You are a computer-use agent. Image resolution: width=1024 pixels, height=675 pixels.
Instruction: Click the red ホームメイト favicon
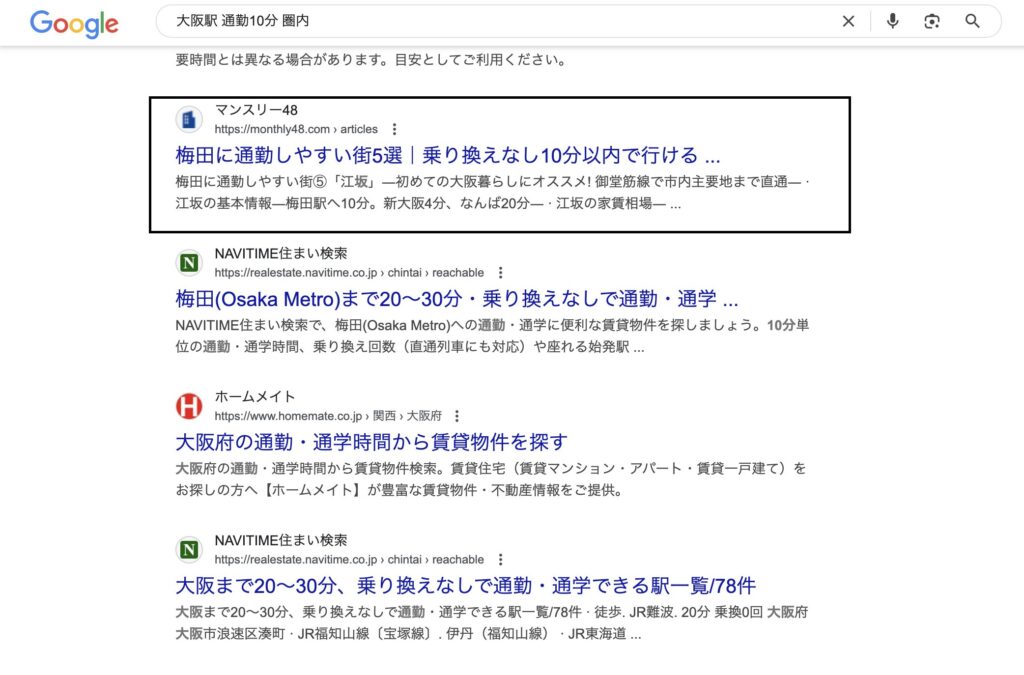pyautogui.click(x=189, y=406)
